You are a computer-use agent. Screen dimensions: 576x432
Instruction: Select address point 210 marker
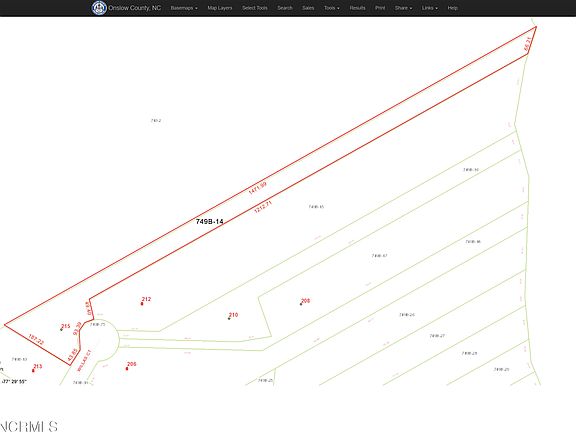(229, 318)
